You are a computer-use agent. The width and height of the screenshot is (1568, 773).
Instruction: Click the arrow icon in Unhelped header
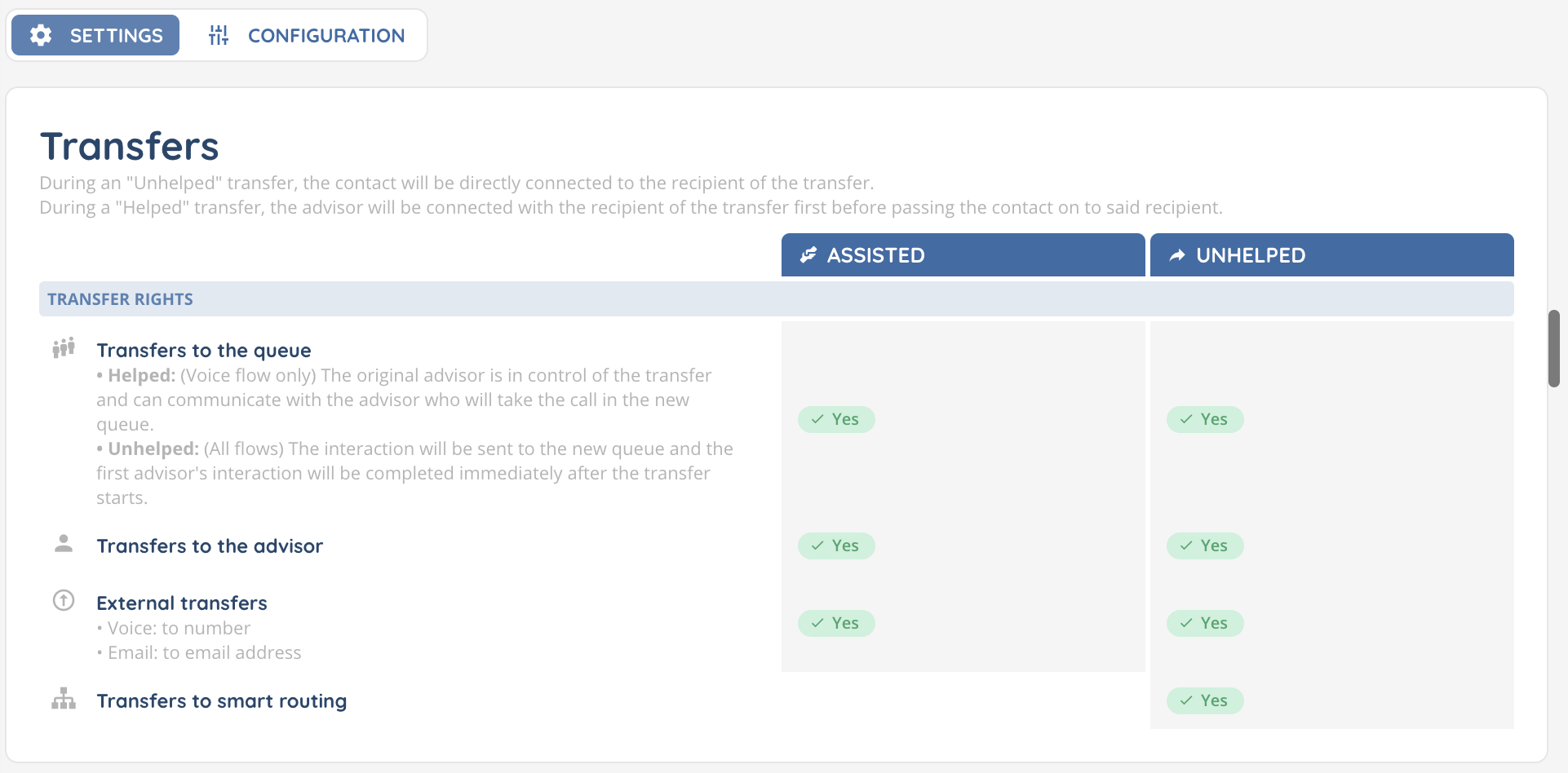click(1177, 255)
